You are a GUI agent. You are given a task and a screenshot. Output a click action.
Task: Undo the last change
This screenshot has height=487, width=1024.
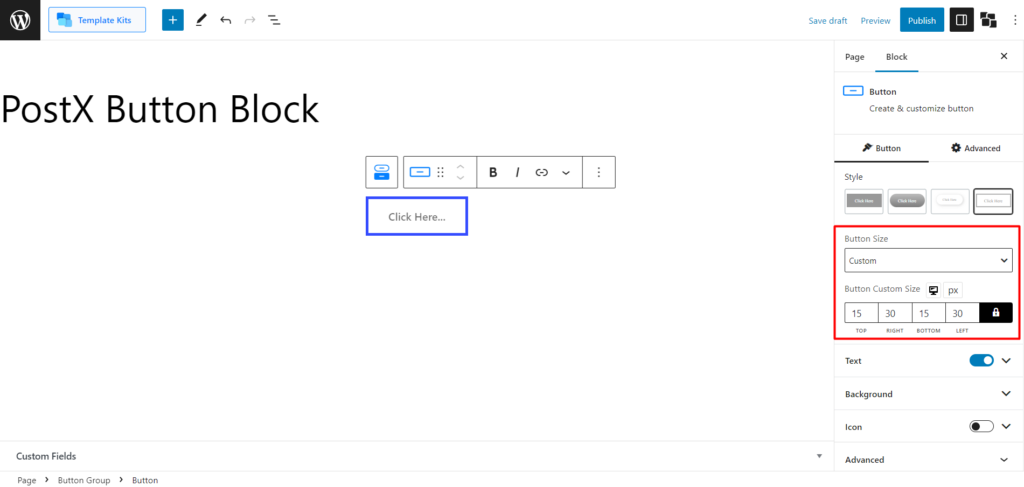click(x=226, y=20)
